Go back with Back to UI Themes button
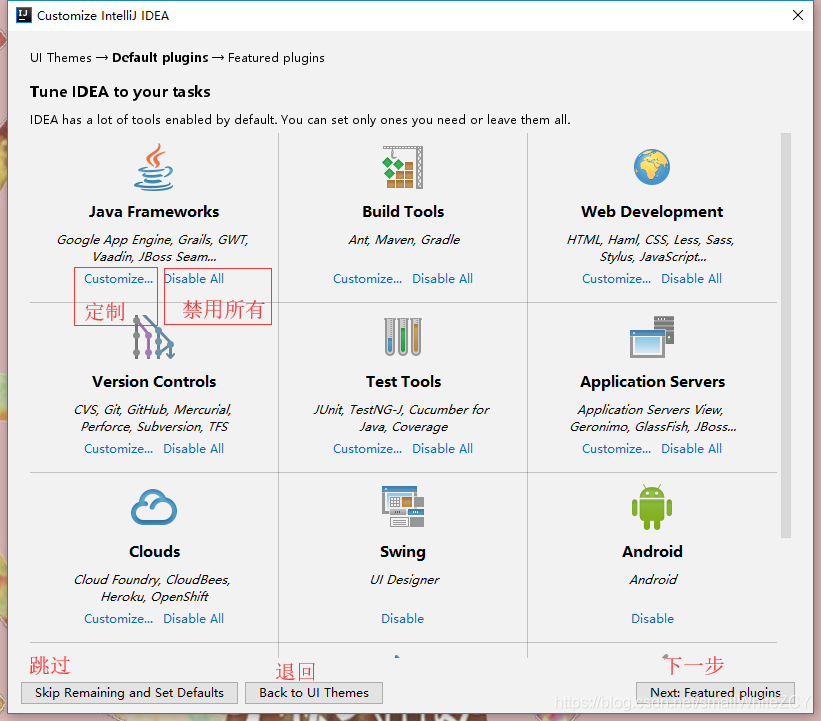The height and width of the screenshot is (721, 821). coord(314,693)
